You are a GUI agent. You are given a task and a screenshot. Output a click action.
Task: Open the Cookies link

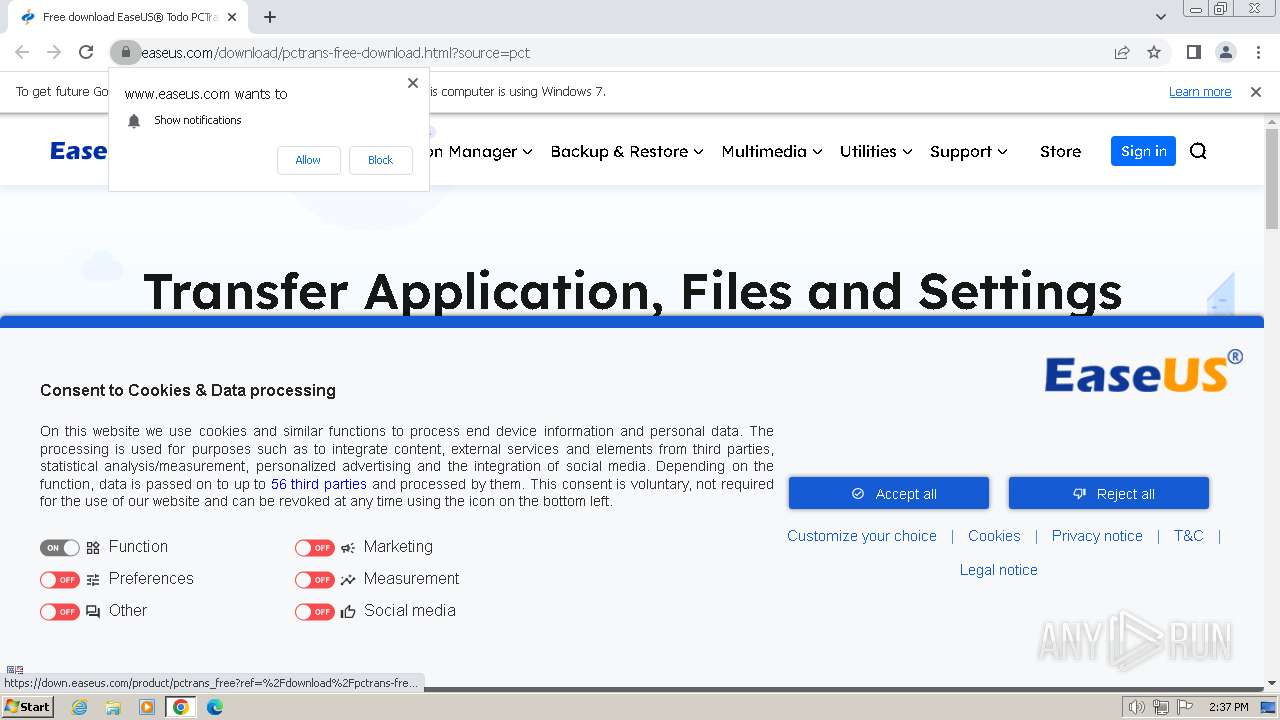click(x=994, y=536)
